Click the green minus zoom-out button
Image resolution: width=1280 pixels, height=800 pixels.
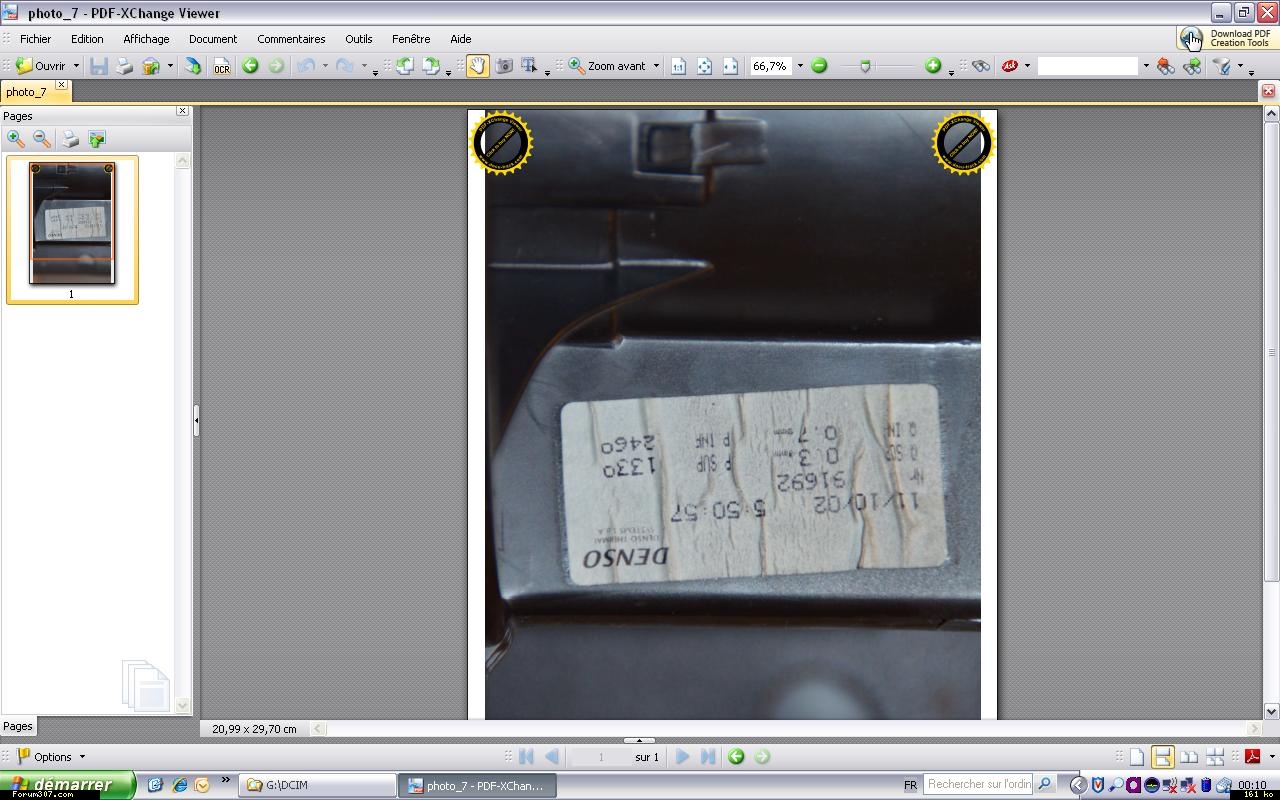coord(819,66)
